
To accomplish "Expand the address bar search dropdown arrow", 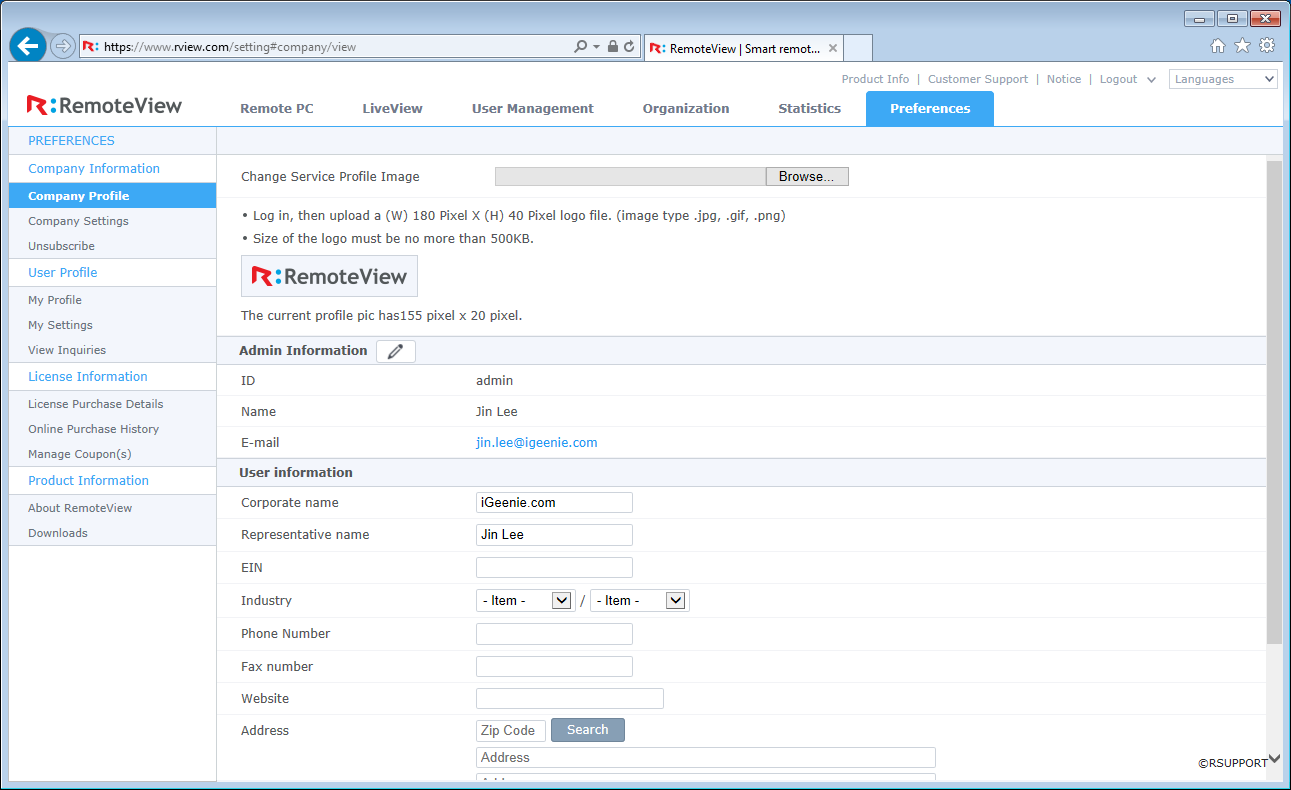I will click(x=597, y=47).
